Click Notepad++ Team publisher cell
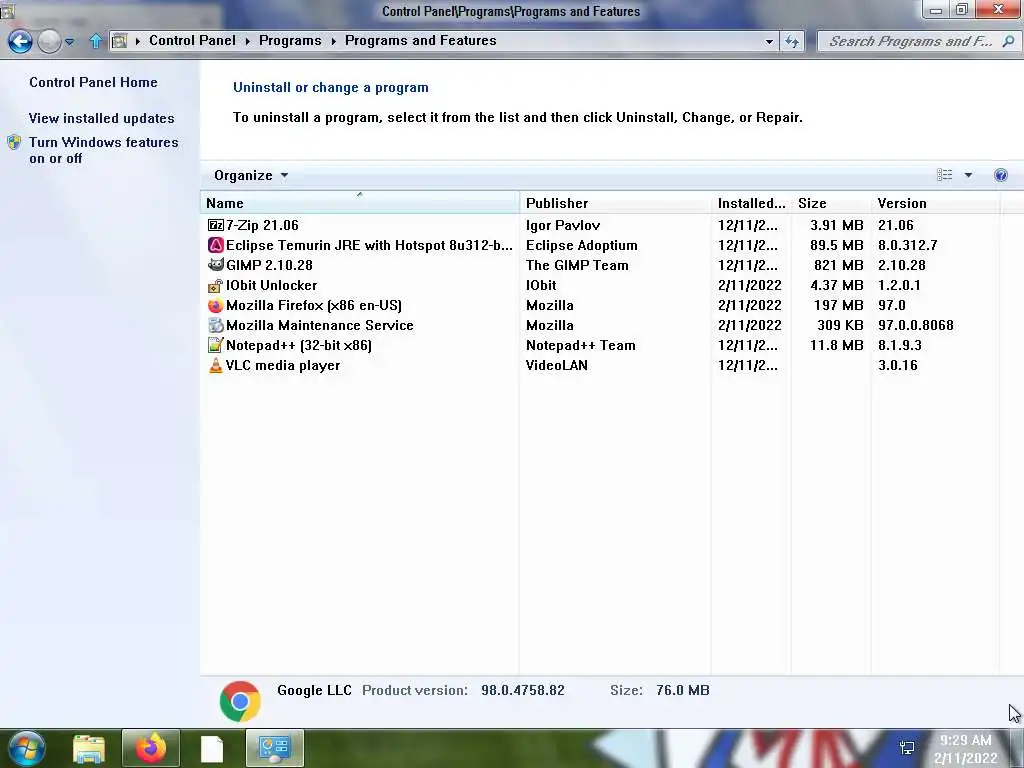The height and width of the screenshot is (768, 1024). [581, 345]
